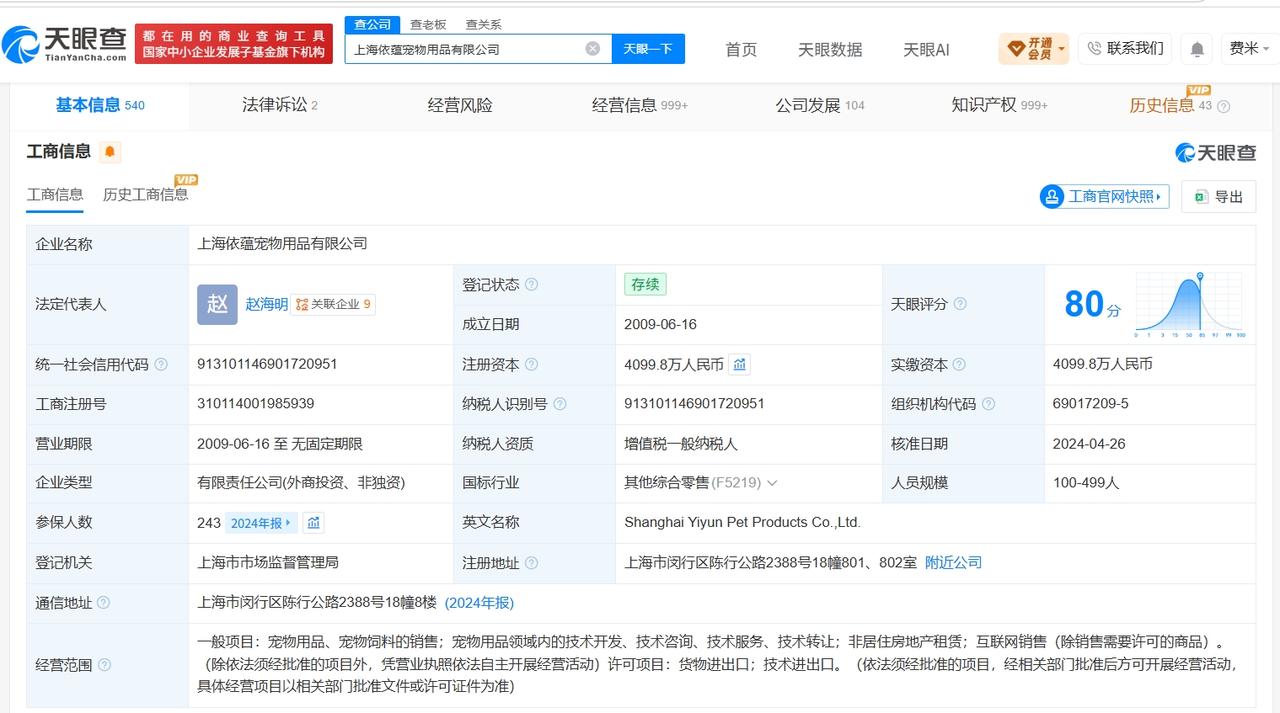Click the 关联企业 9 badge
Image resolution: width=1280 pixels, height=713 pixels.
tap(333, 304)
